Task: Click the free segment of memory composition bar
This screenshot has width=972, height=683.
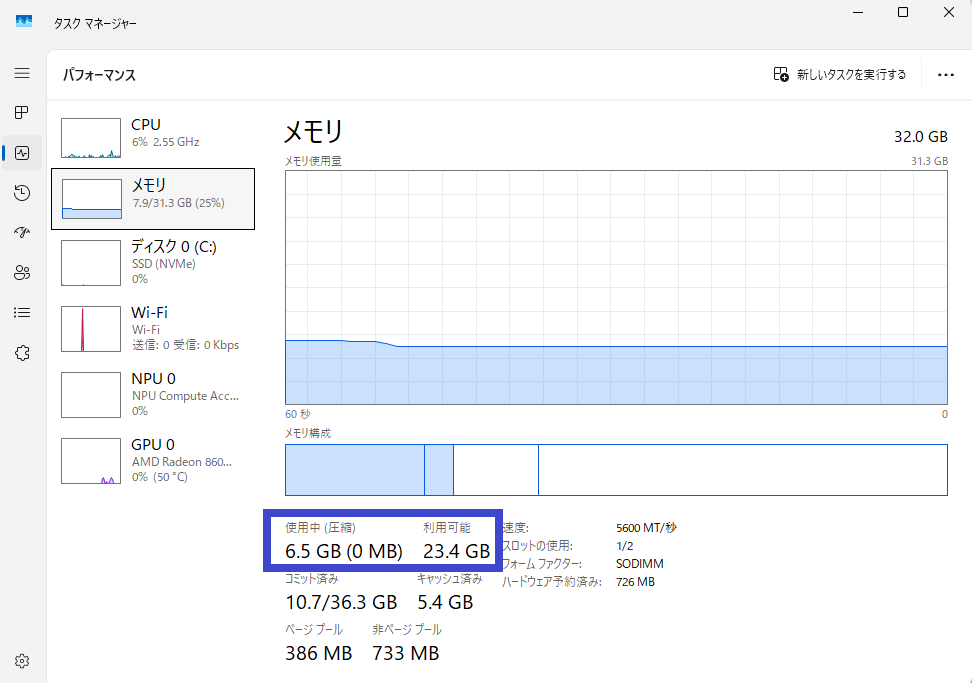Action: [x=743, y=470]
